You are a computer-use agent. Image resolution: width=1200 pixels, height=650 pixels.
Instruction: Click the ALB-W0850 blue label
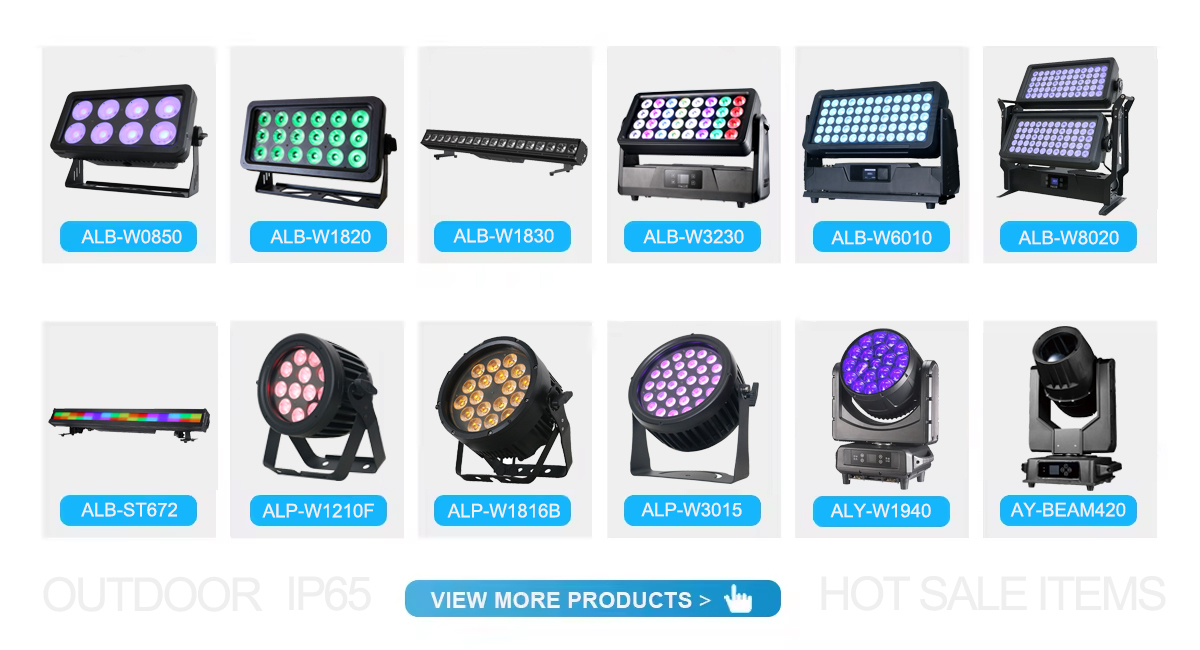128,237
